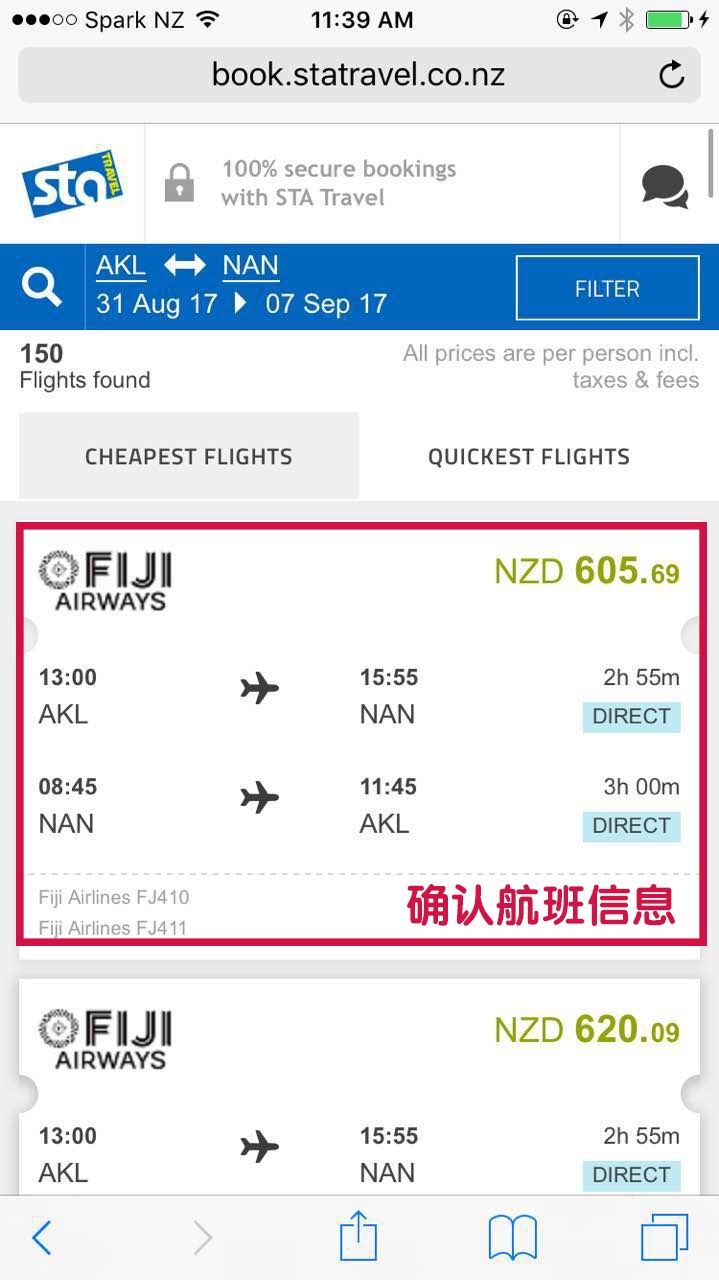
Task: Tap the 31 Aug 17 departure date
Action: 156,304
